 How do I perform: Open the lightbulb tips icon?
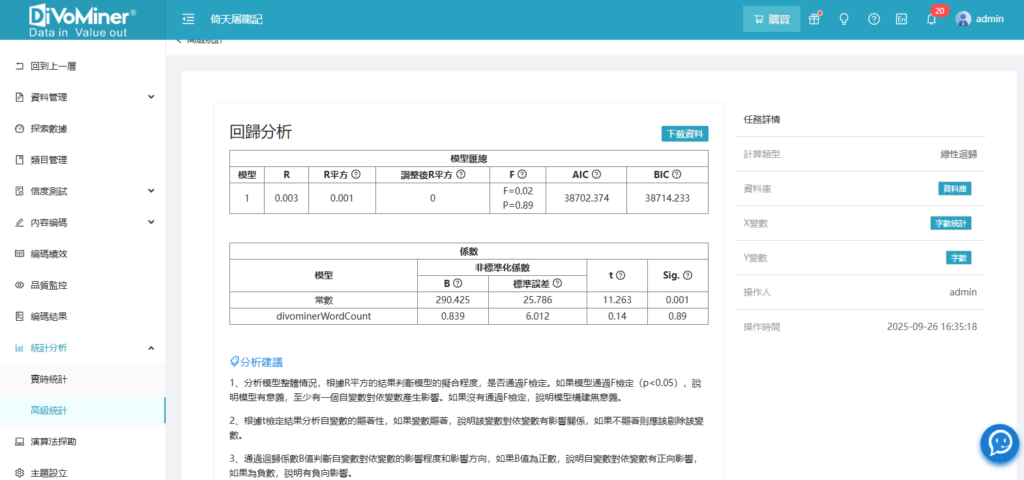click(x=843, y=19)
